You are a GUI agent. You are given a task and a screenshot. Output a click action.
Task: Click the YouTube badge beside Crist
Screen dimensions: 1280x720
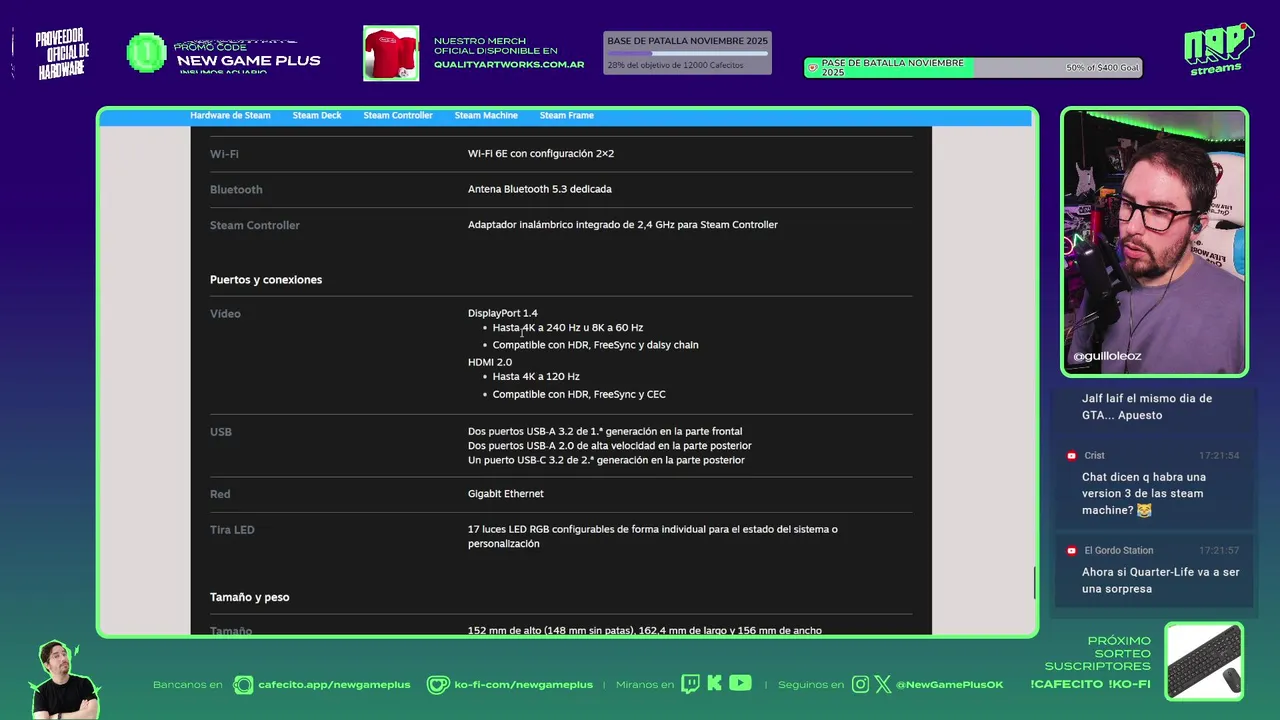click(x=1071, y=456)
